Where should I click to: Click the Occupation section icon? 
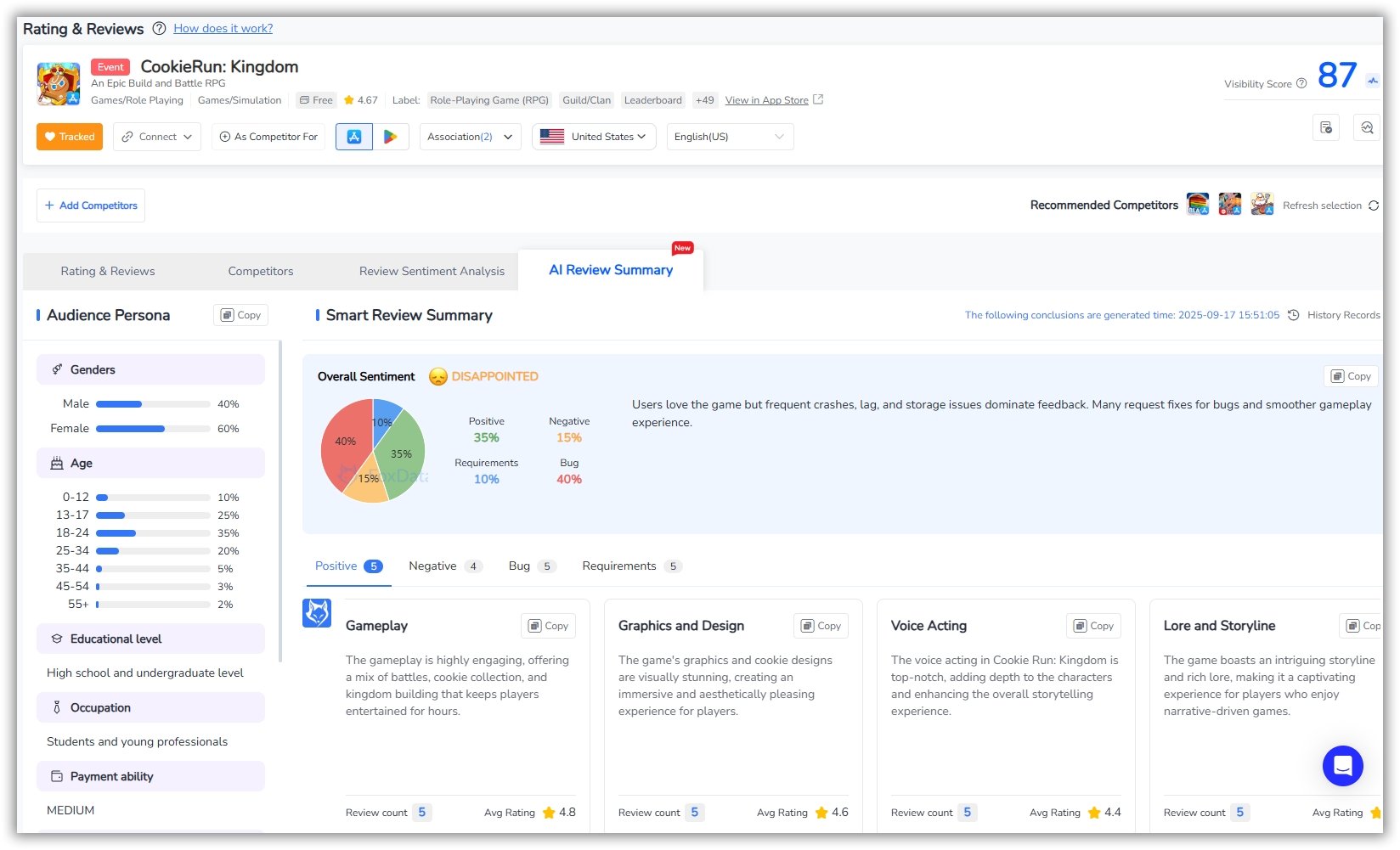[57, 707]
